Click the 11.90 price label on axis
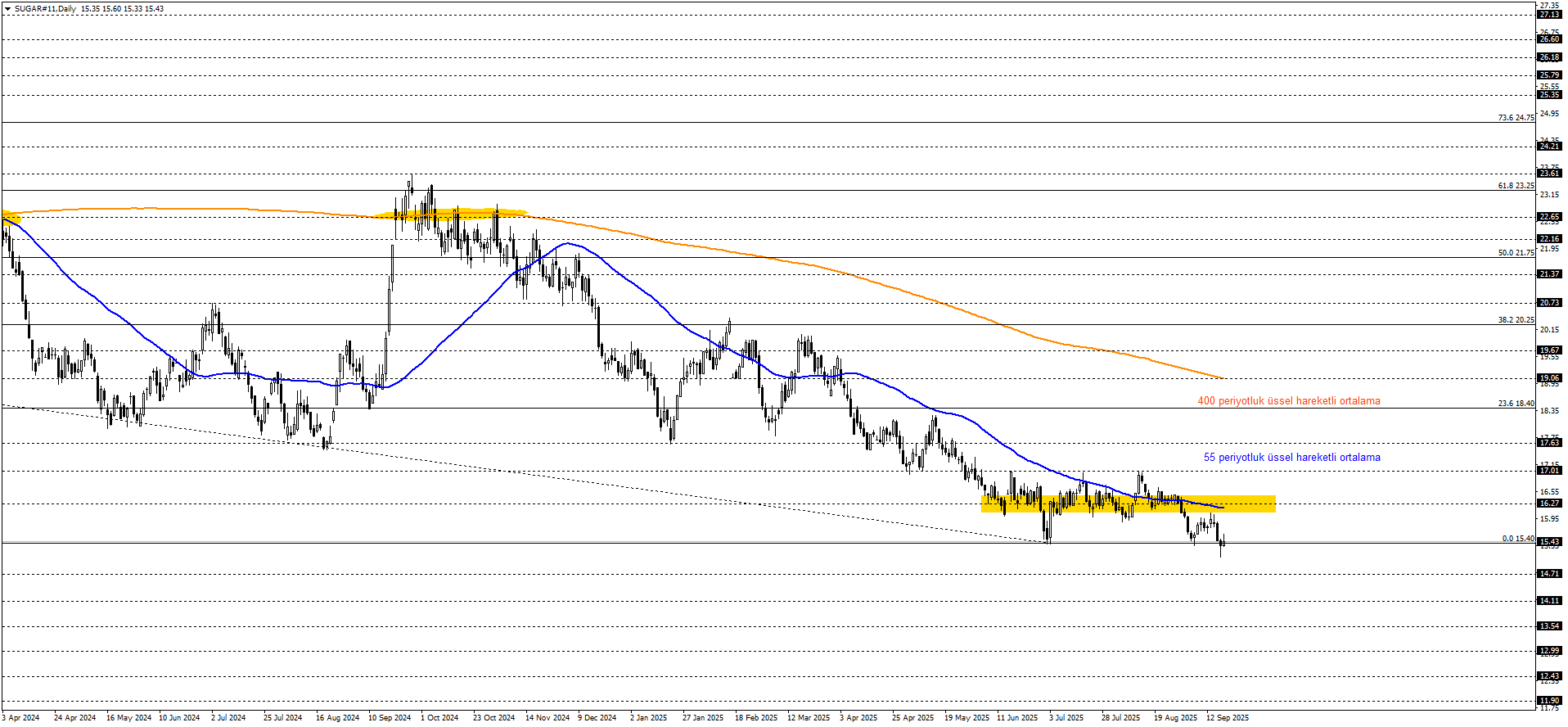The image size is (1568, 727). [1549, 701]
